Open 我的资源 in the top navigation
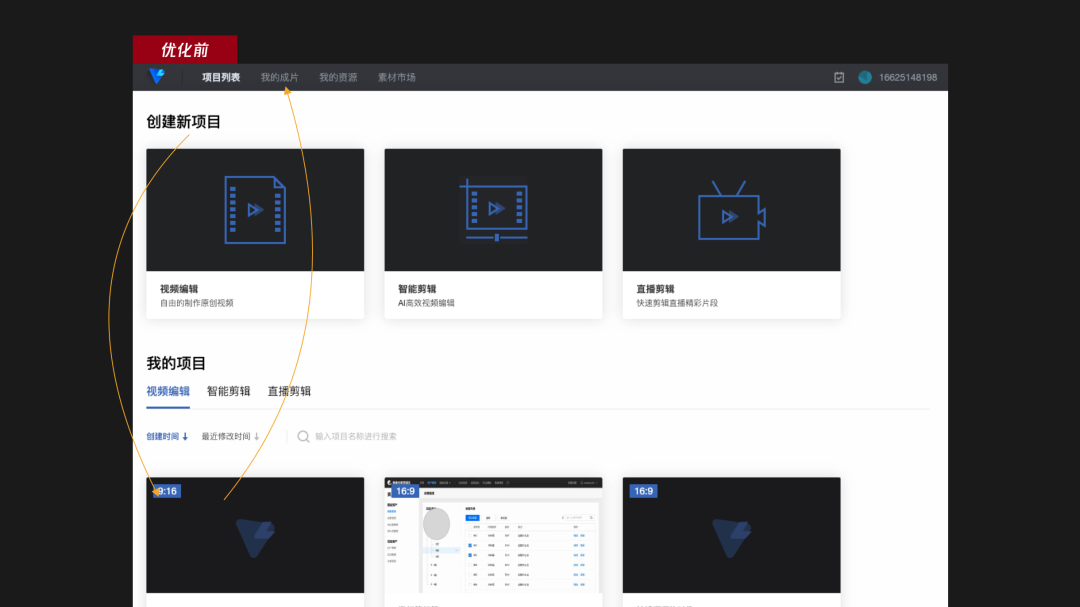Image resolution: width=1080 pixels, height=607 pixels. click(338, 77)
